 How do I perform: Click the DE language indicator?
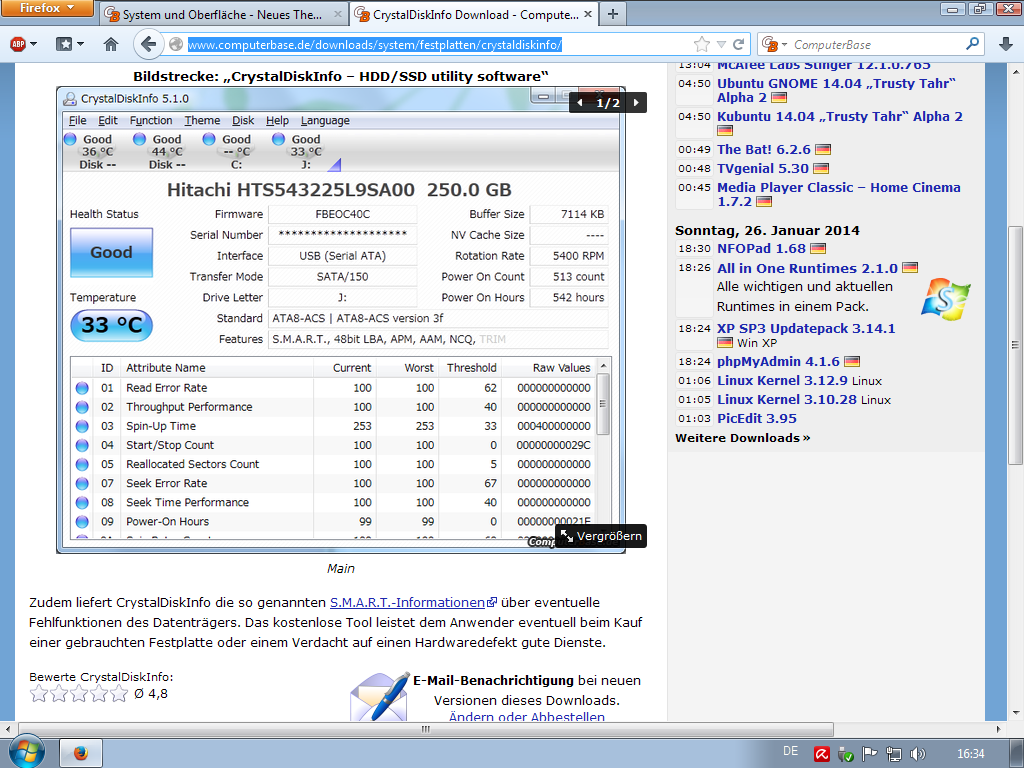coord(790,751)
